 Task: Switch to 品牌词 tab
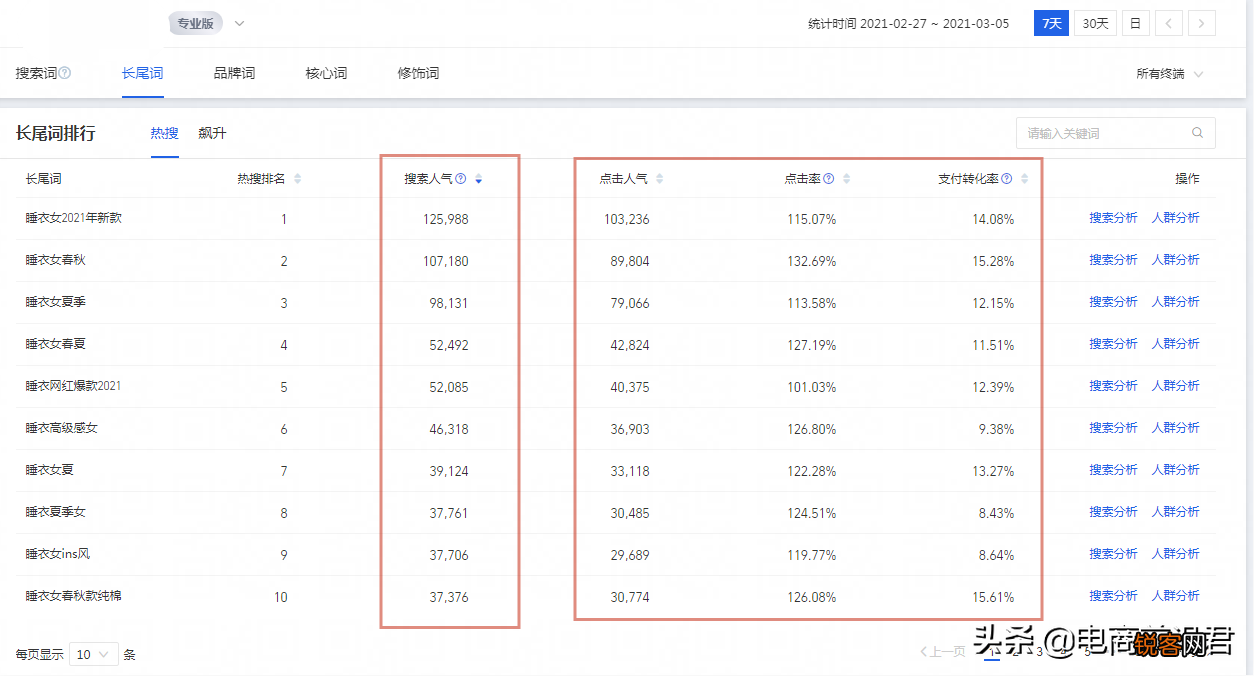234,73
